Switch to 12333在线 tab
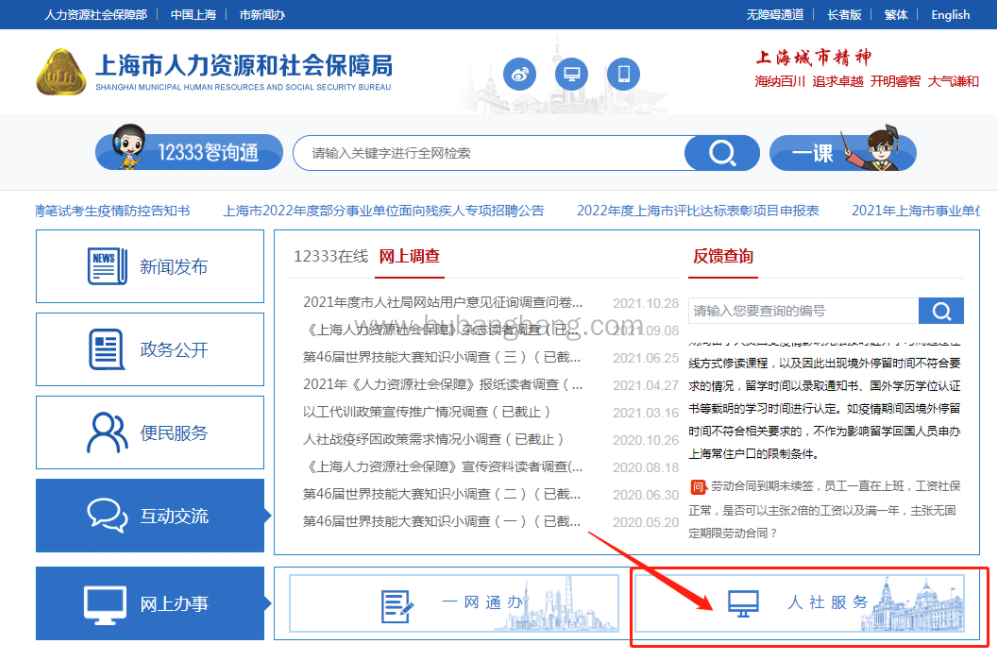Screen dimensions: 997x656 click(x=330, y=256)
